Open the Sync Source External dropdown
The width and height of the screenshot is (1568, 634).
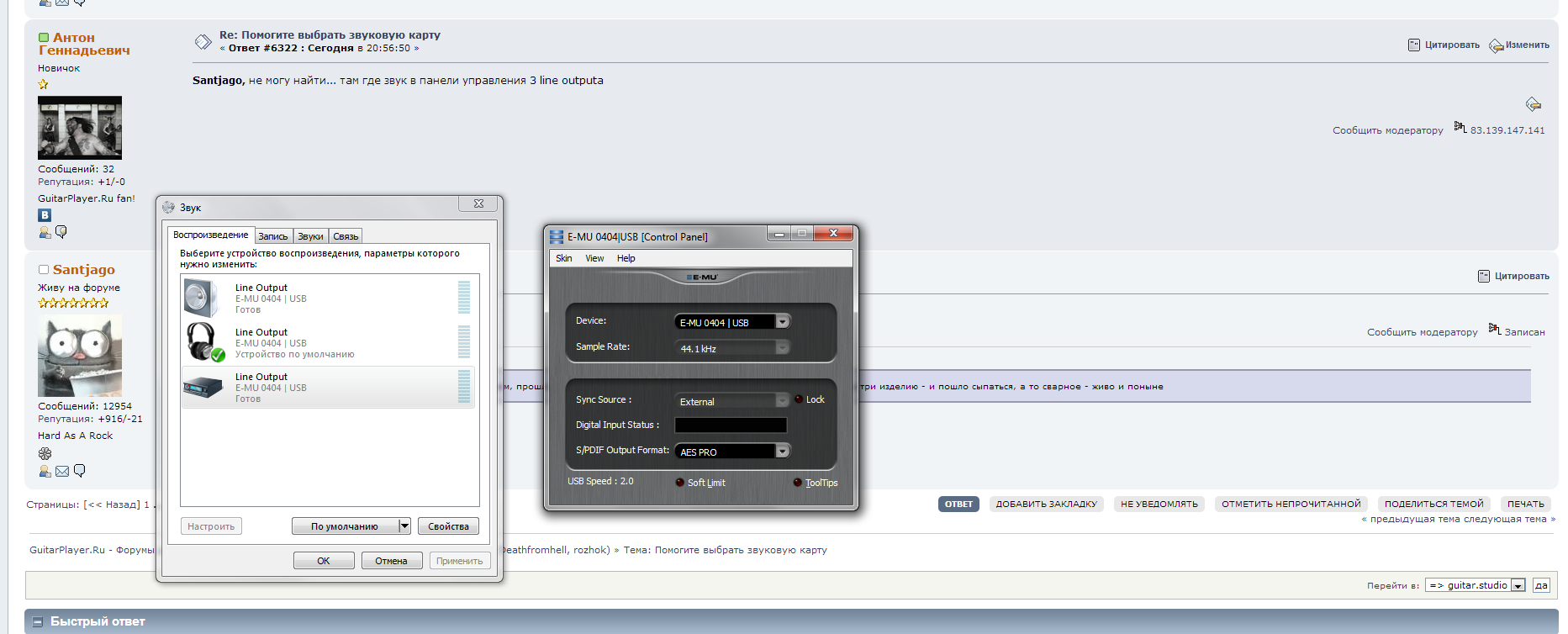click(x=783, y=401)
